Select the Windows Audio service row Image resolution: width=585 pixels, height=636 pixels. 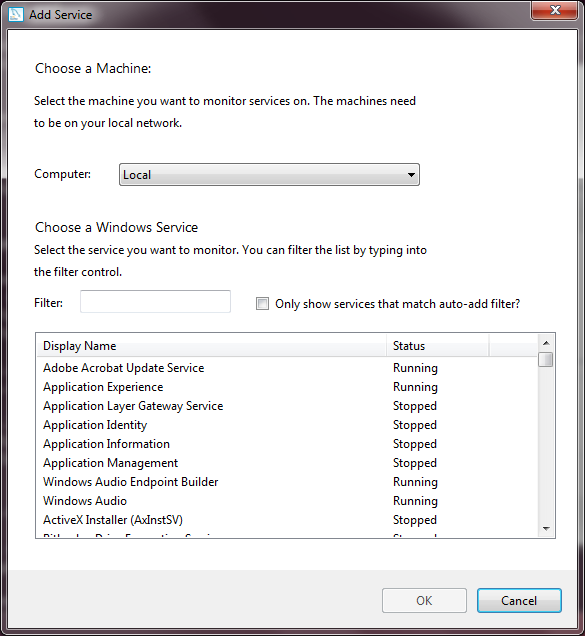click(287, 501)
